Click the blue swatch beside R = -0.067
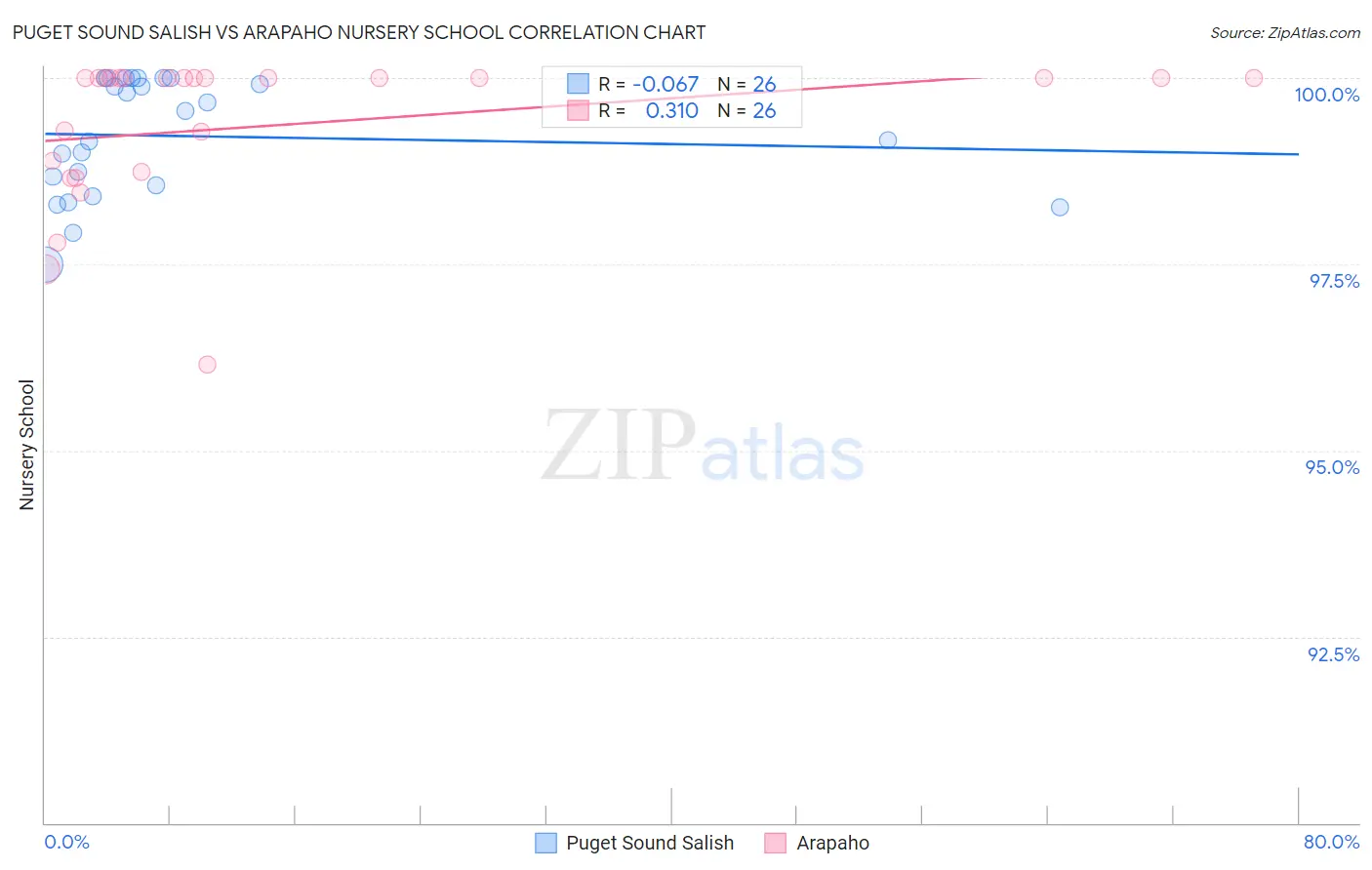 click(578, 84)
